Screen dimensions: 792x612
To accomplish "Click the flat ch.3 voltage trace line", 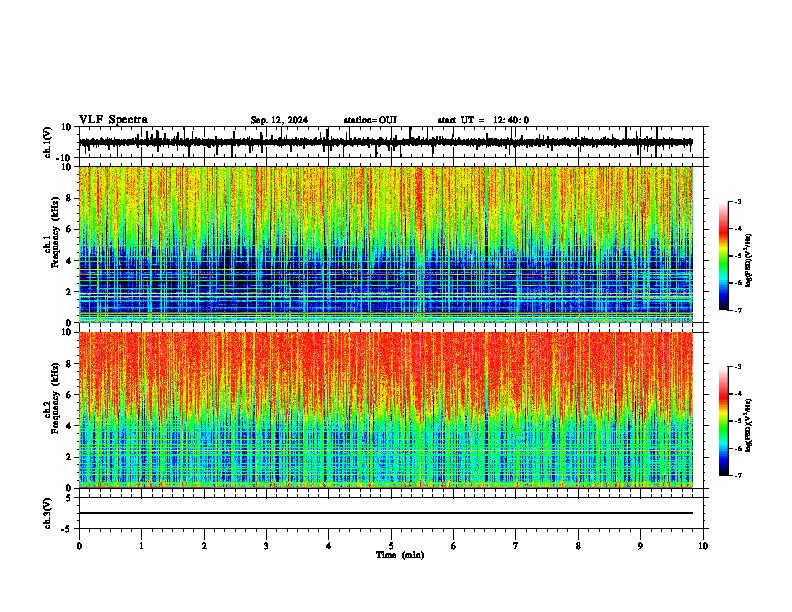I will [x=386, y=513].
